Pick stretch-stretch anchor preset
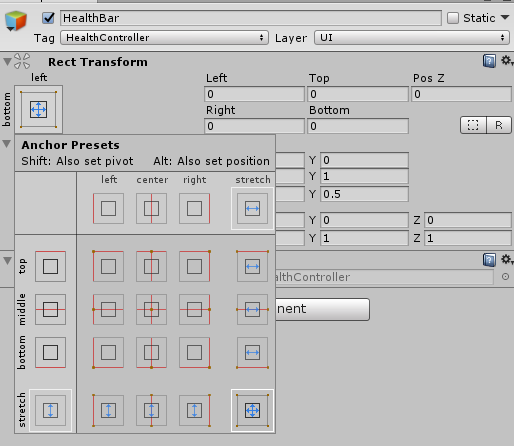 [x=252, y=410]
